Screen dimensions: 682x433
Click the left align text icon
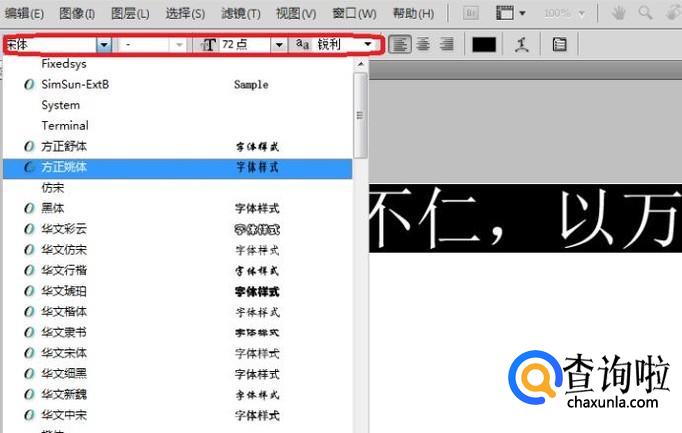400,45
